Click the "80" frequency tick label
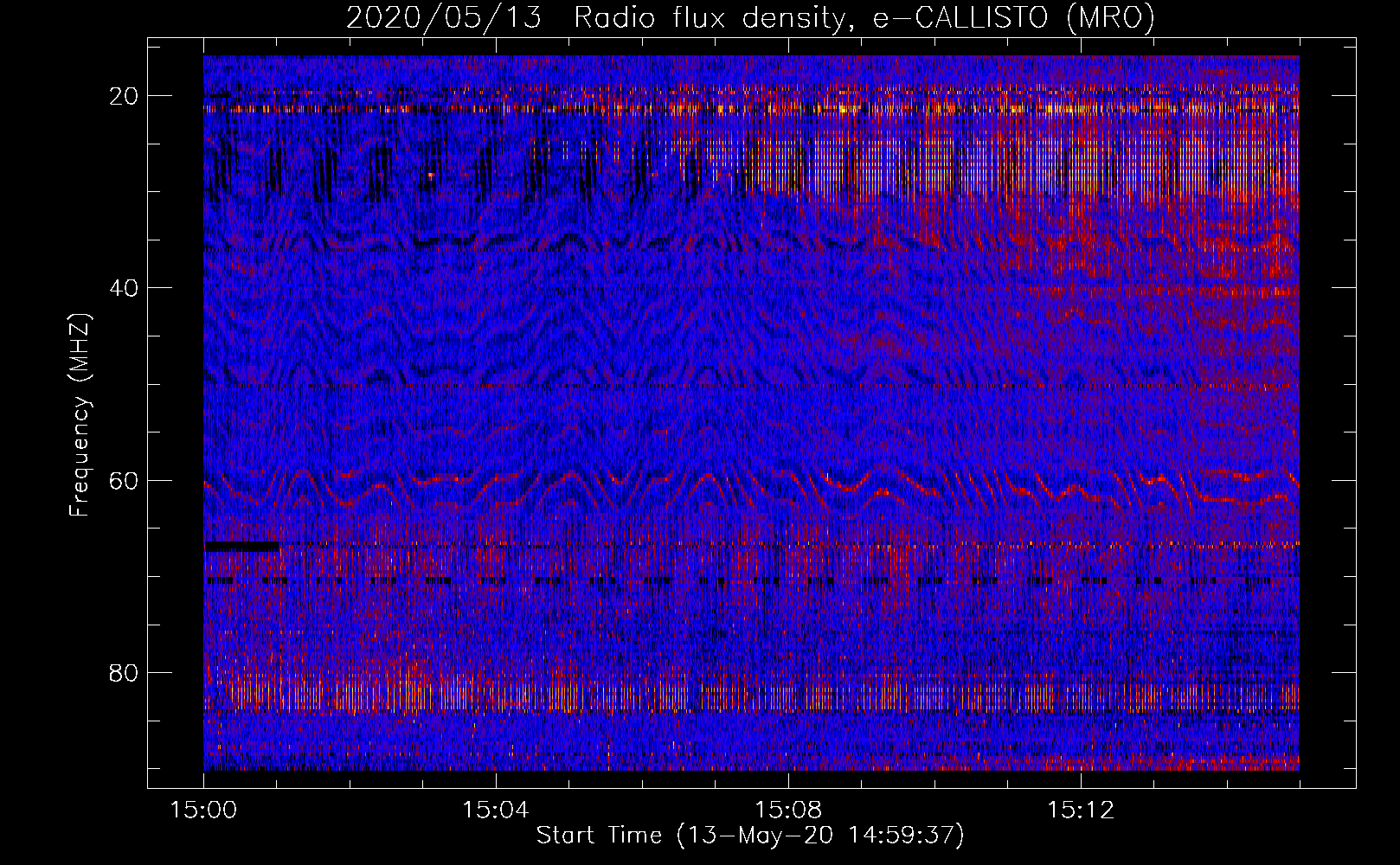This screenshot has height=865, width=1400. 125,672
